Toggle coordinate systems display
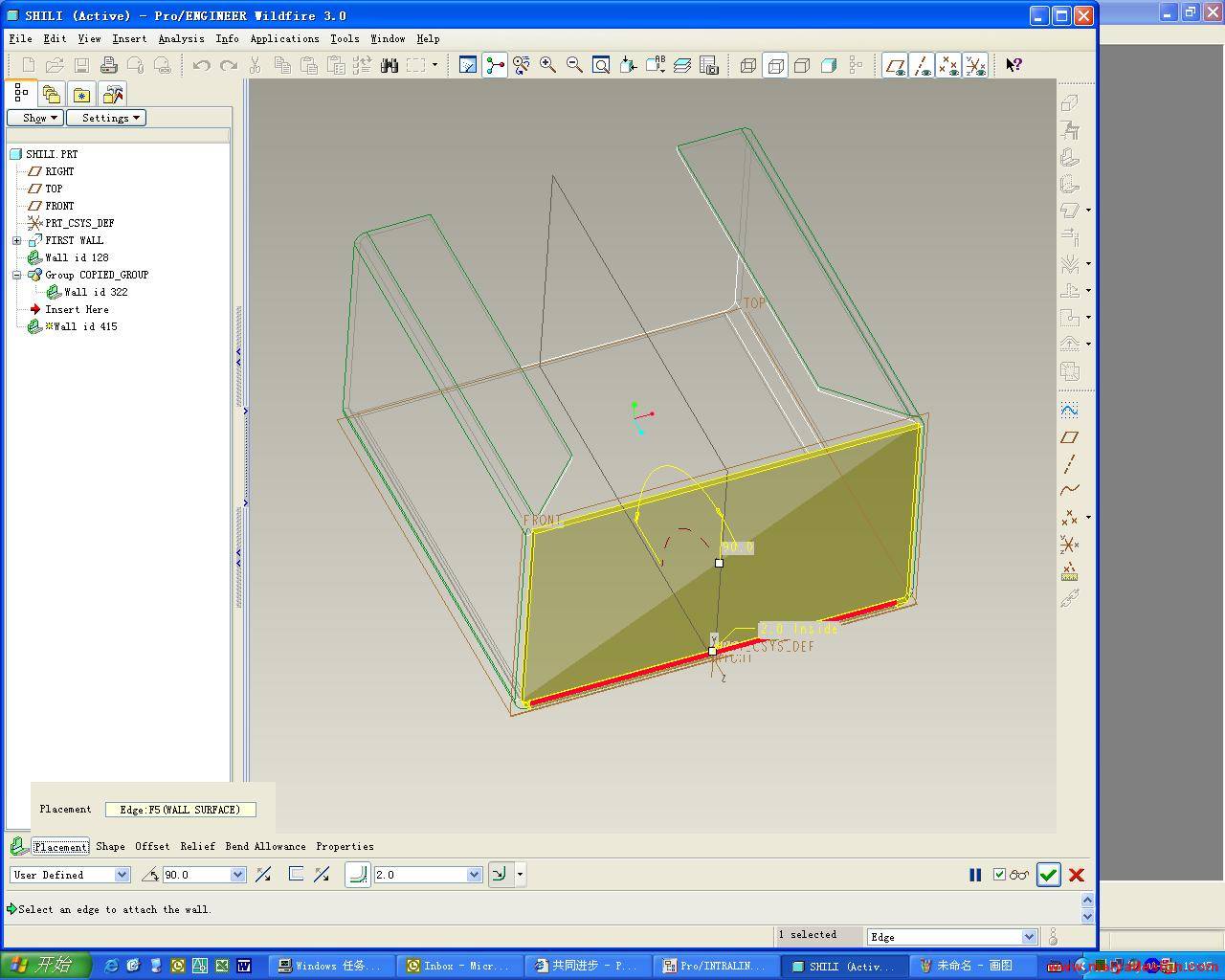 975,65
